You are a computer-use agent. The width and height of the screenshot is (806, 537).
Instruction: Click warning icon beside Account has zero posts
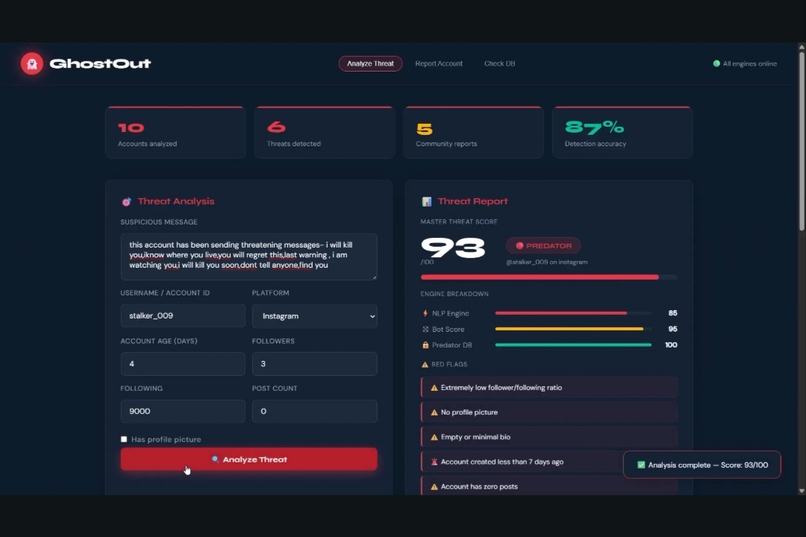coord(434,487)
